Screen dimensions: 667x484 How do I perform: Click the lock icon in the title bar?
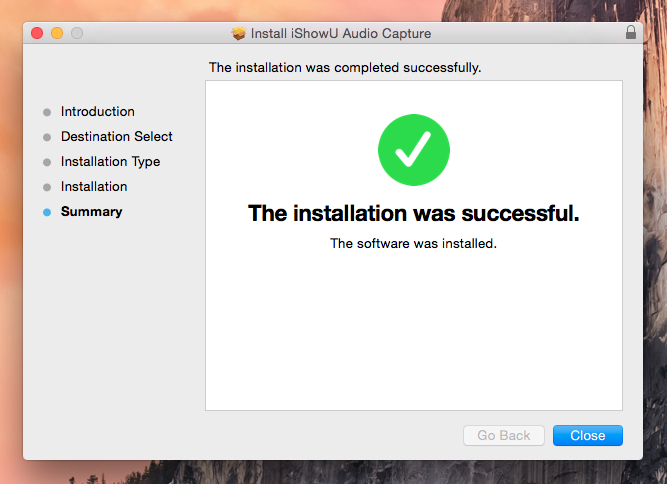(631, 33)
